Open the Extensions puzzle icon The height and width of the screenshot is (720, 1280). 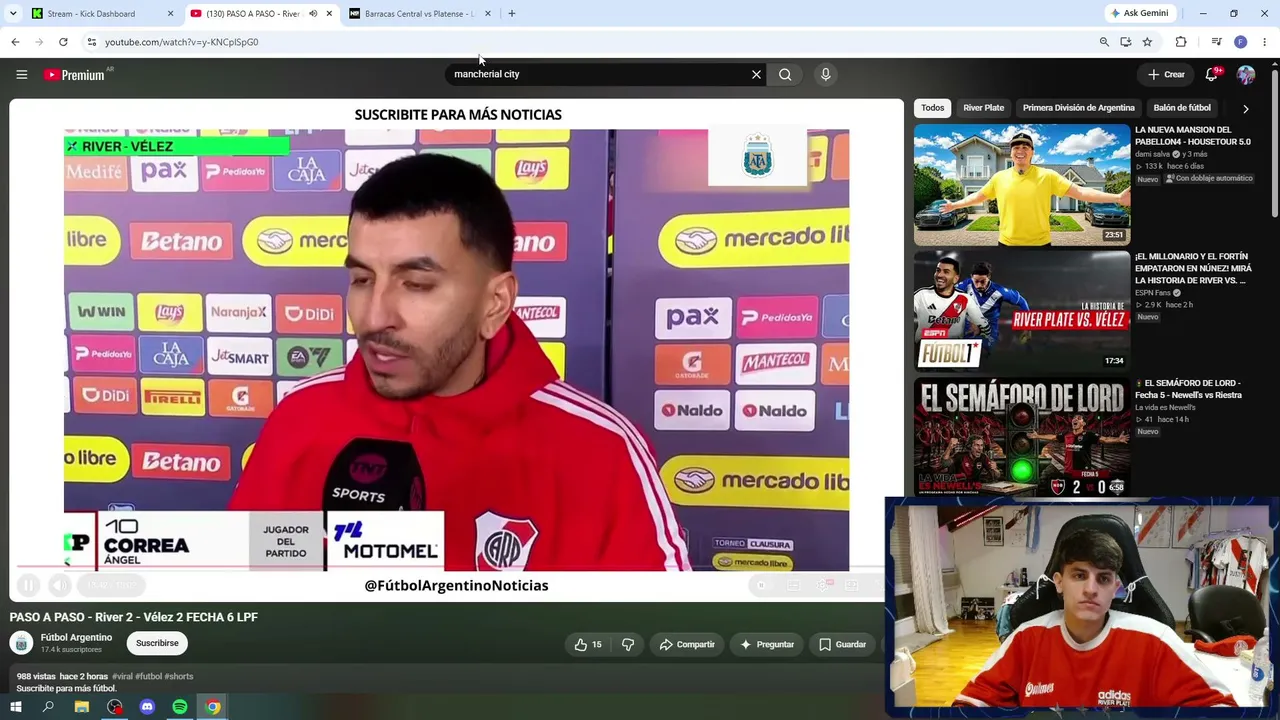tap(1181, 42)
